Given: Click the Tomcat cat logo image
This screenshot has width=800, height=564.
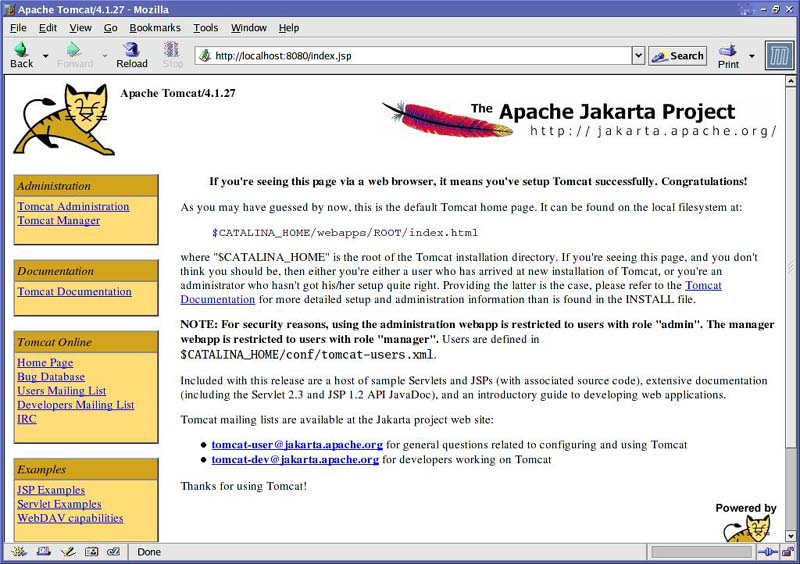Looking at the screenshot, I should (x=64, y=119).
